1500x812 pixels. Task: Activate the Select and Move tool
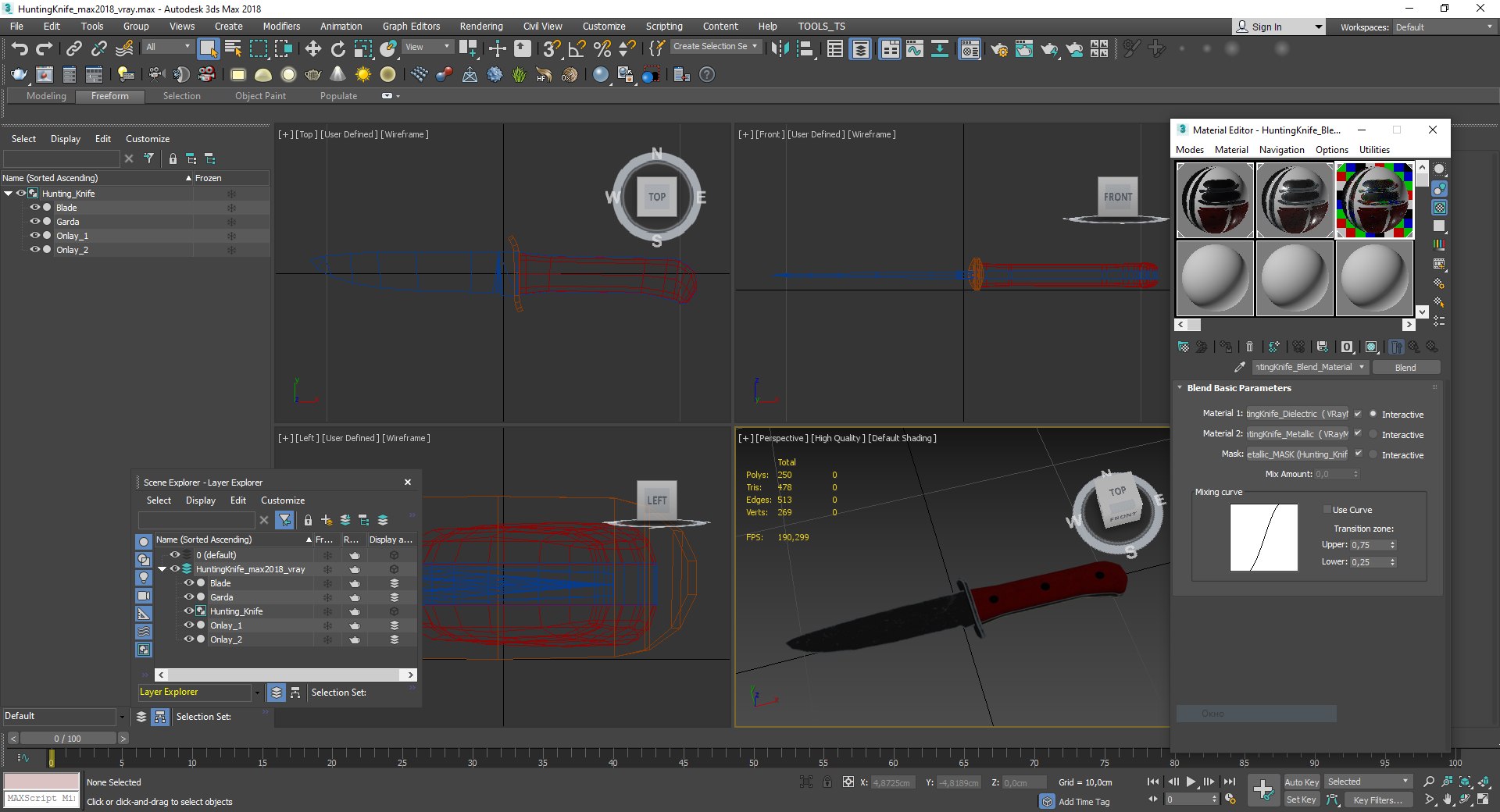click(x=313, y=49)
